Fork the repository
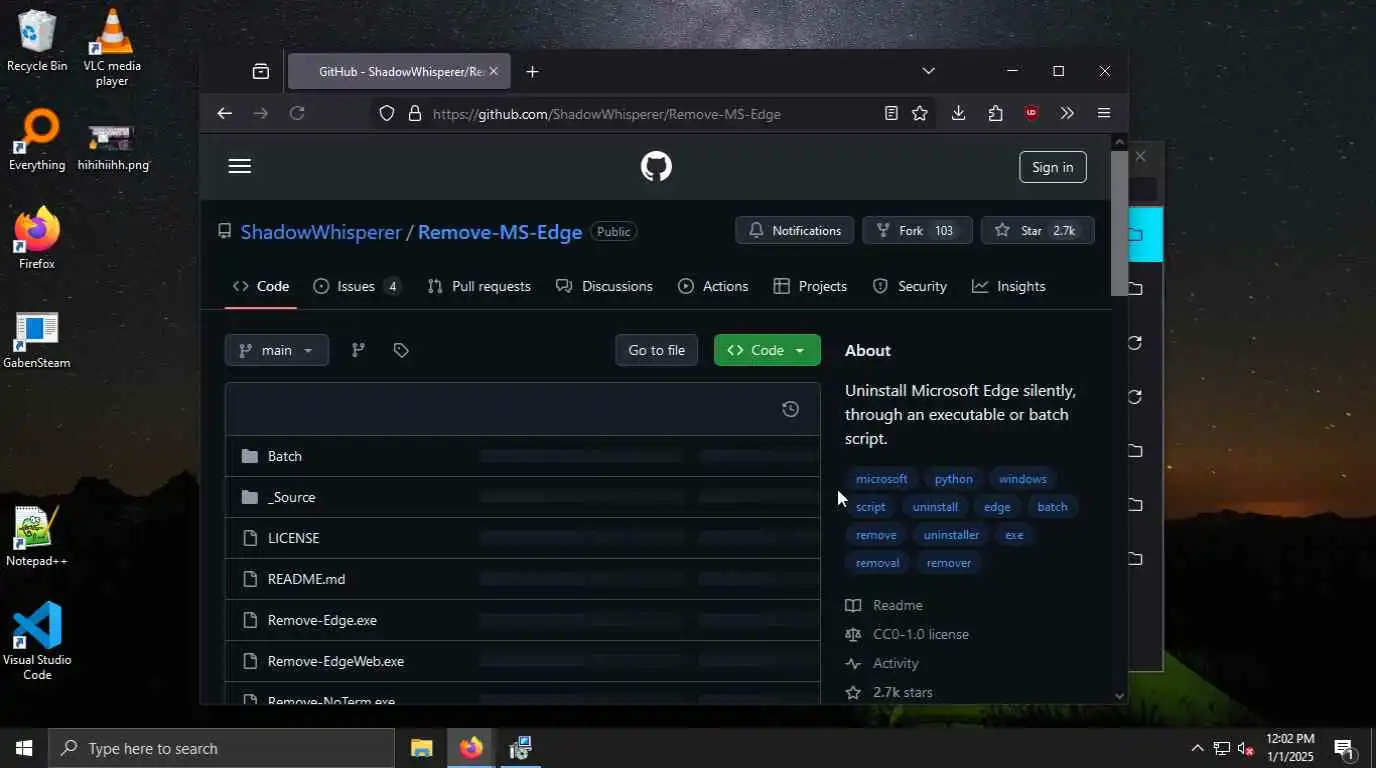This screenshot has width=1376, height=768. pos(917,231)
